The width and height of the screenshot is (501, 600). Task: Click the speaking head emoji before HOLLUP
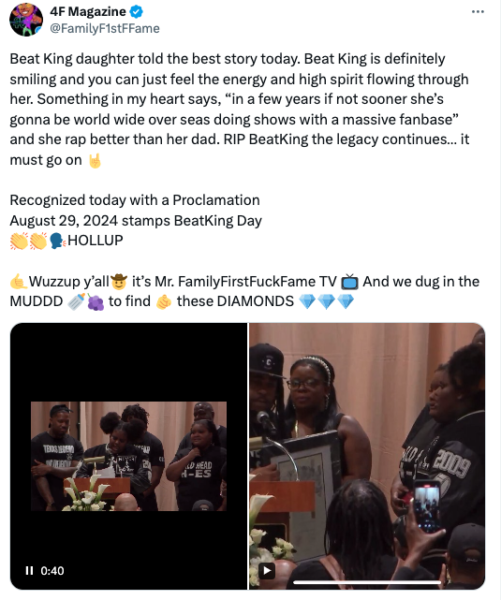coord(57,241)
